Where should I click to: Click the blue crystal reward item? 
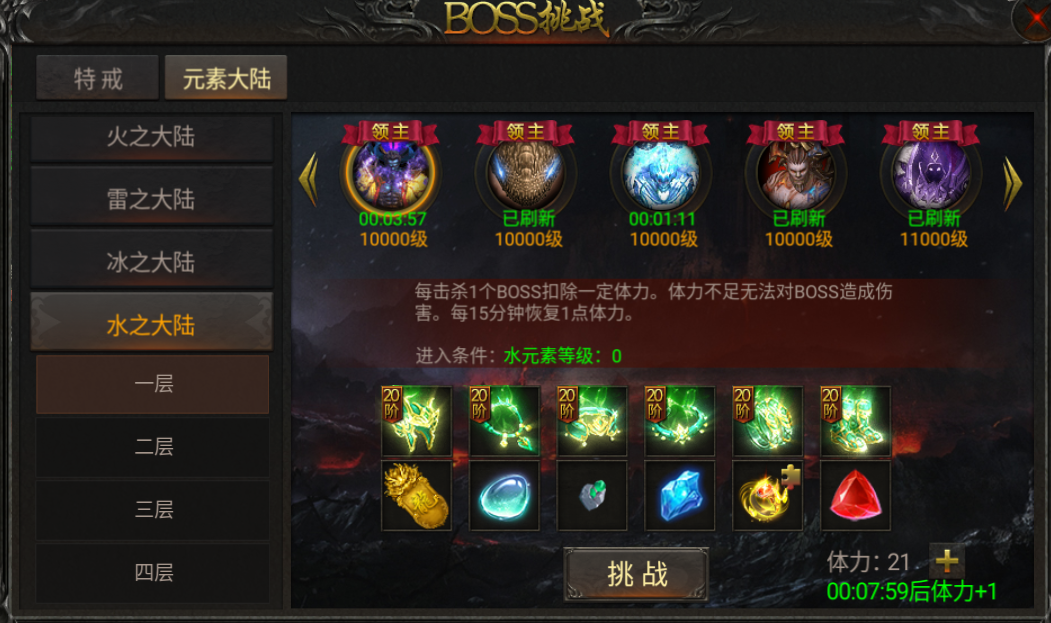point(680,496)
